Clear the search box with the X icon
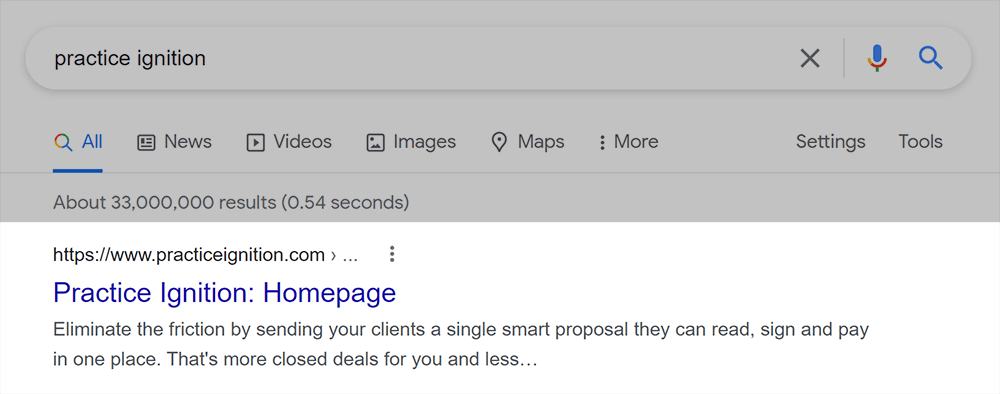The width and height of the screenshot is (1000, 394). [x=809, y=59]
